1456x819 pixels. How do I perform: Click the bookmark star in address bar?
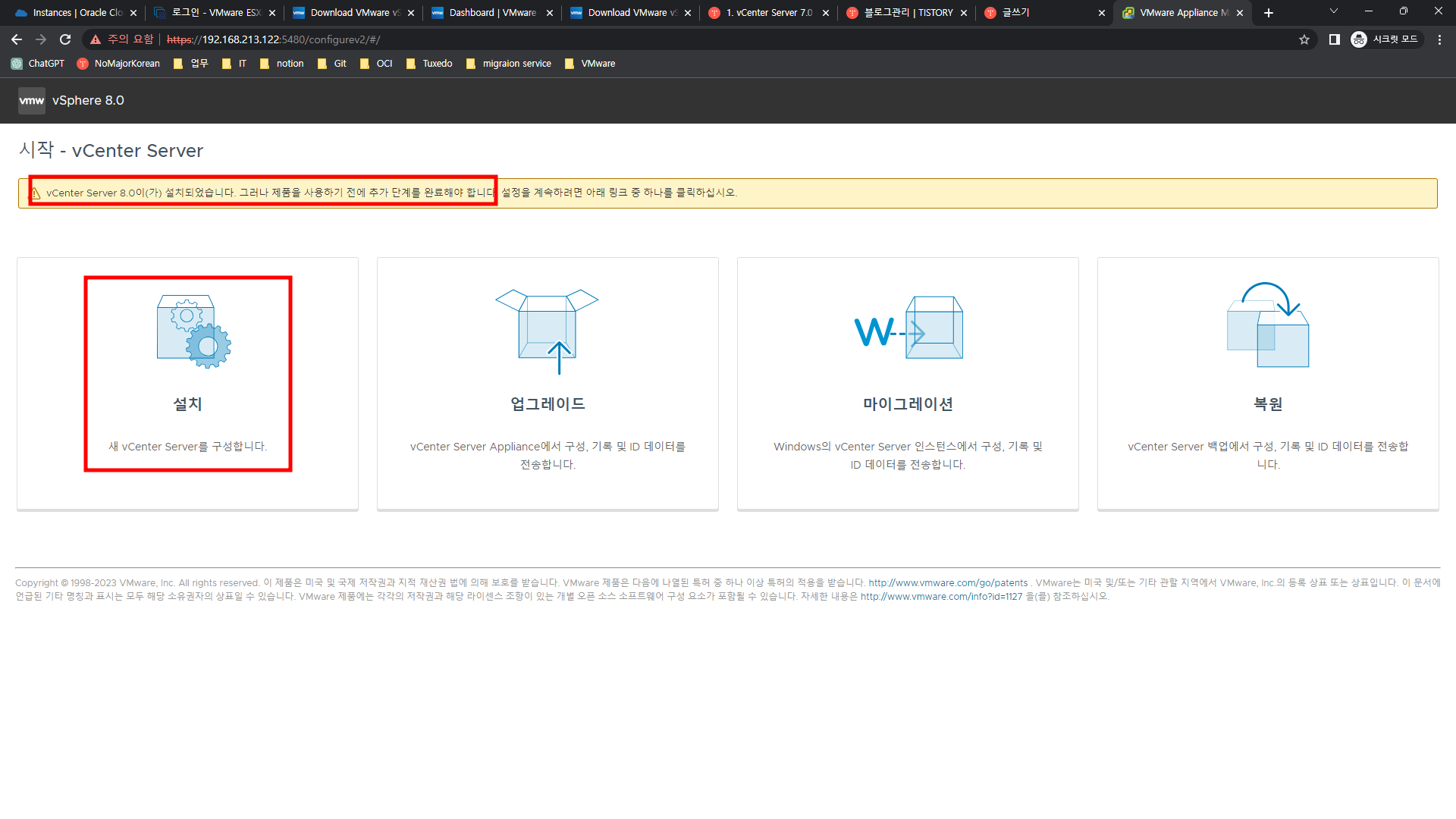coord(1304,39)
